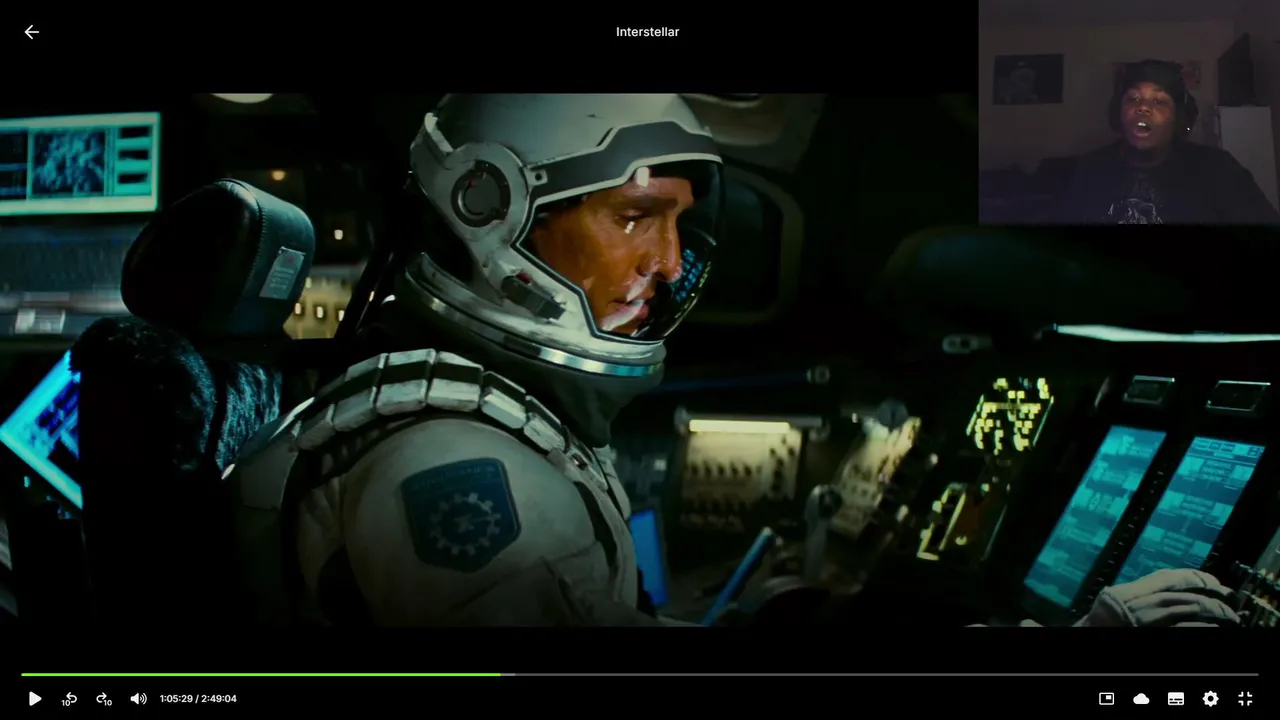Toggle subtitles with the captions icon
Viewport: 1280px width, 720px height.
[1176, 699]
